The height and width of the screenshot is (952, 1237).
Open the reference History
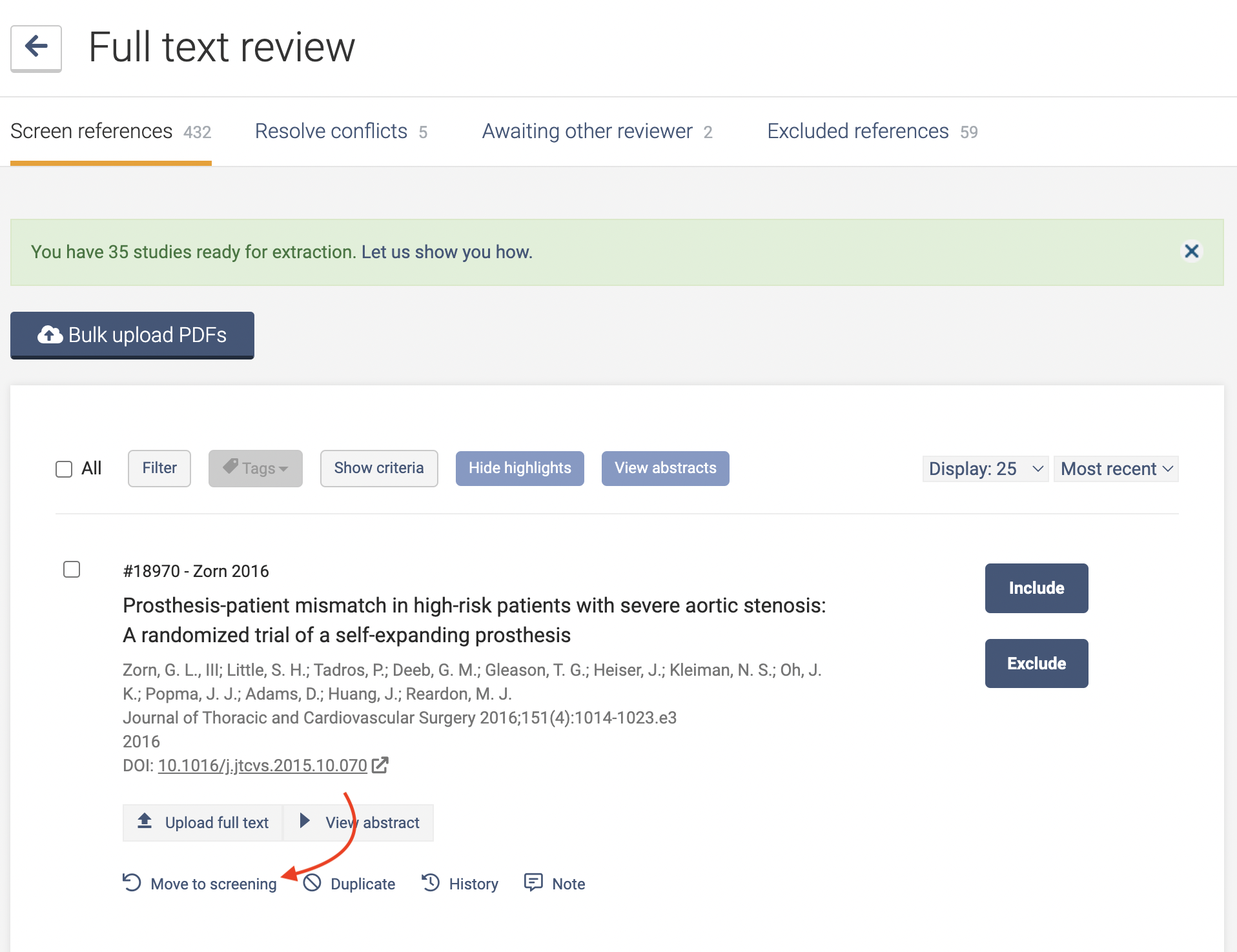point(460,884)
